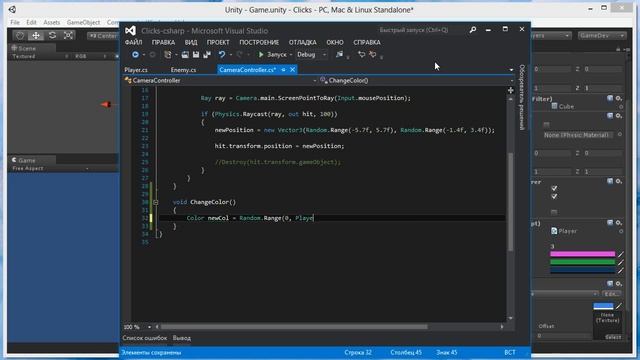Screen dimensions: 640x360
Task: Close the CameraController.cs tab
Action: point(293,70)
